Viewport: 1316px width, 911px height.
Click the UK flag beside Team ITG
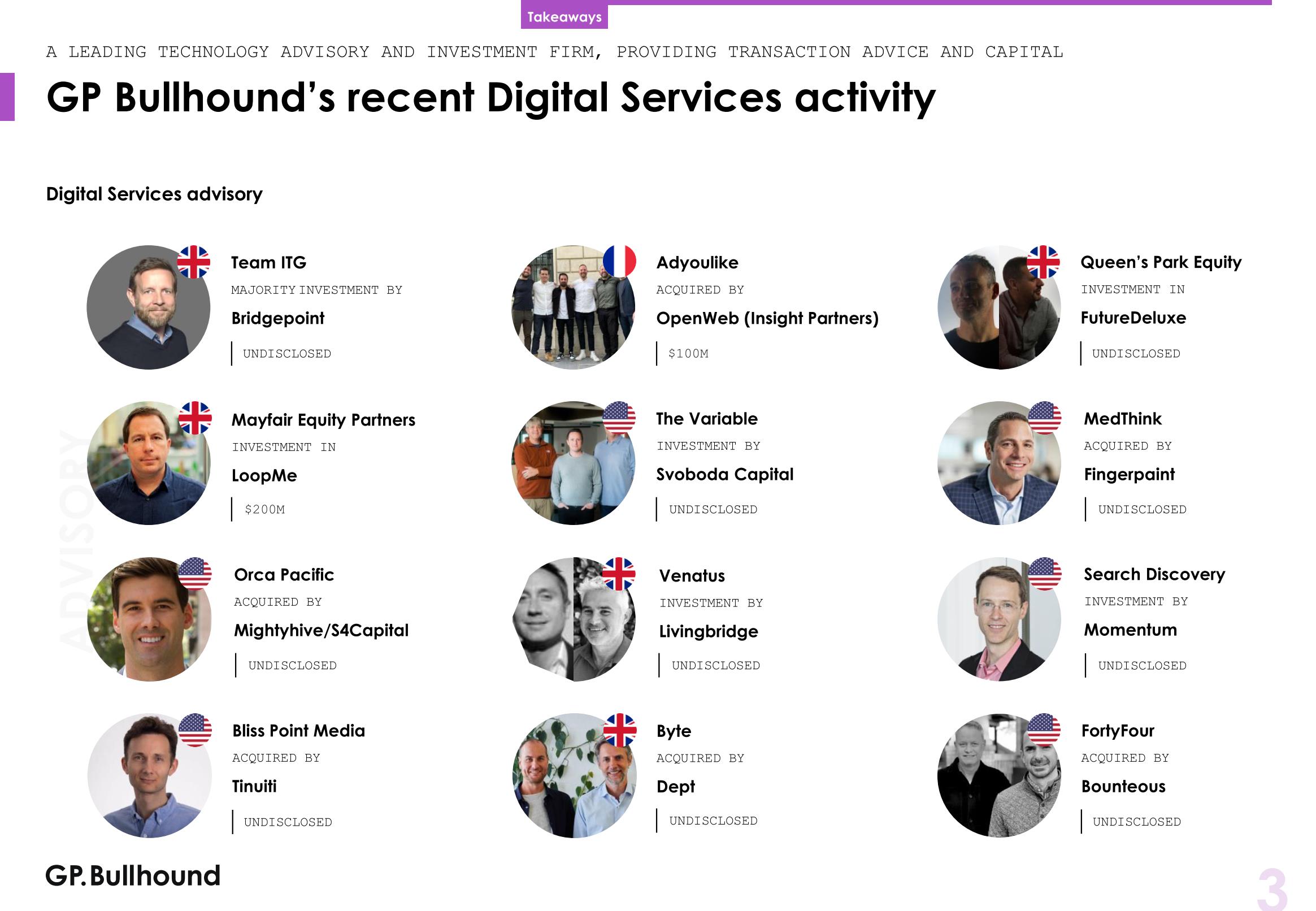pos(193,262)
